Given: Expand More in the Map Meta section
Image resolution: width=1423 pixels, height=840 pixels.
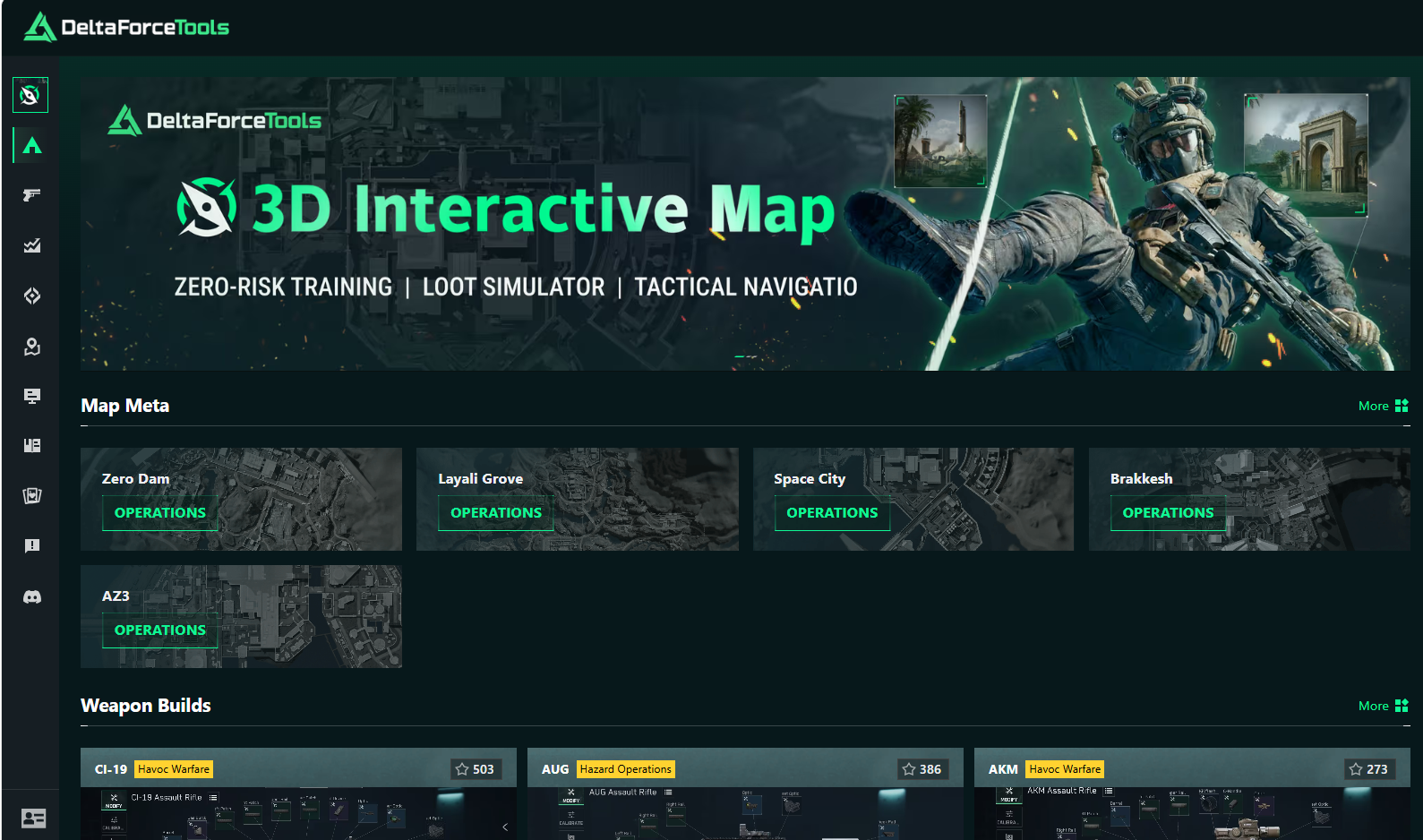Looking at the screenshot, I should point(1384,406).
